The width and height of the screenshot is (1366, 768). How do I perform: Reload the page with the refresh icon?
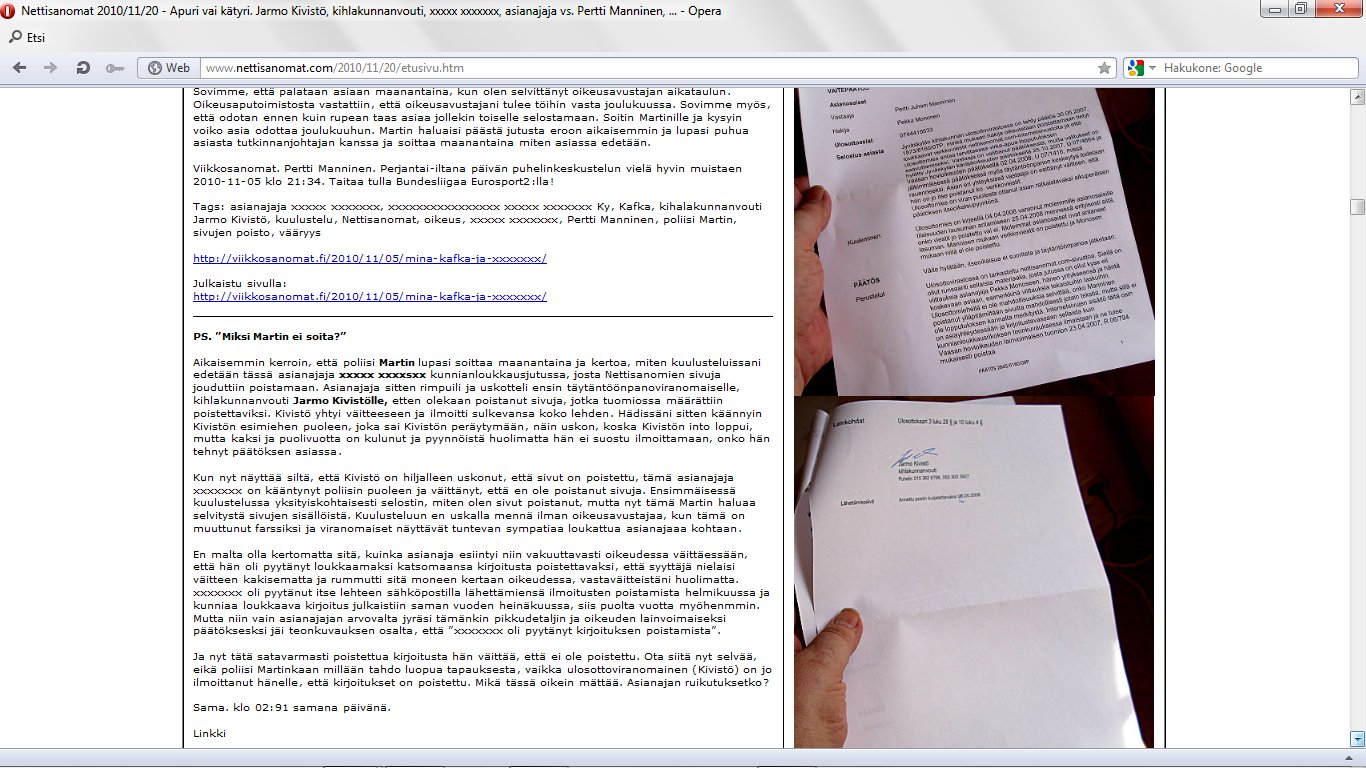pyautogui.click(x=83, y=68)
